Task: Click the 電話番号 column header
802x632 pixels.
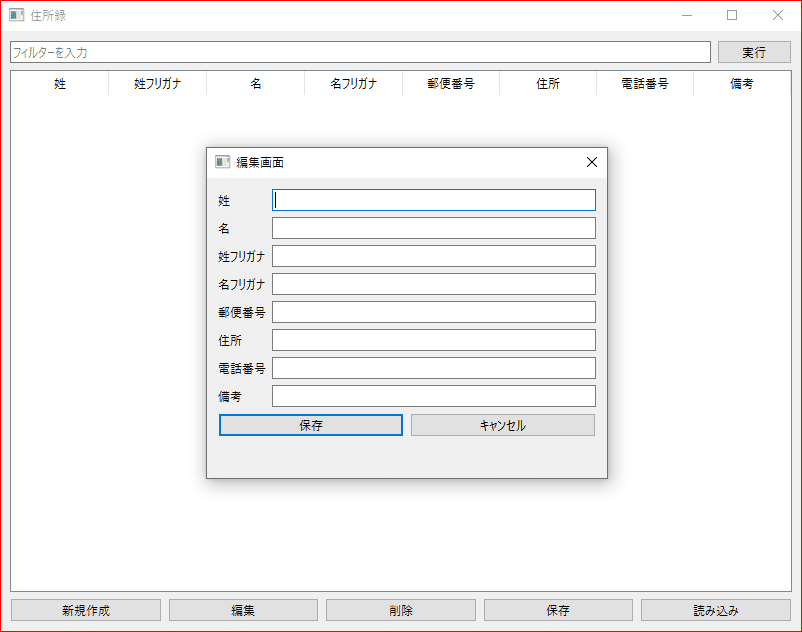Action: coord(645,83)
